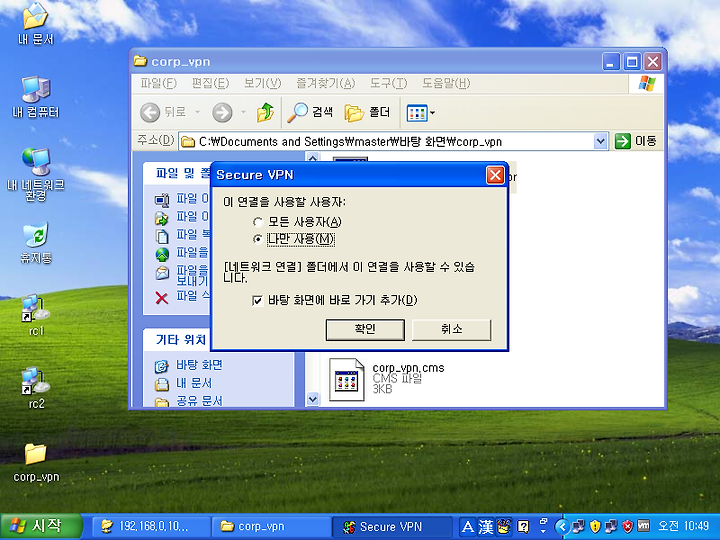
Task: Click the 뒤로 back arrow icon
Action: coord(150,112)
